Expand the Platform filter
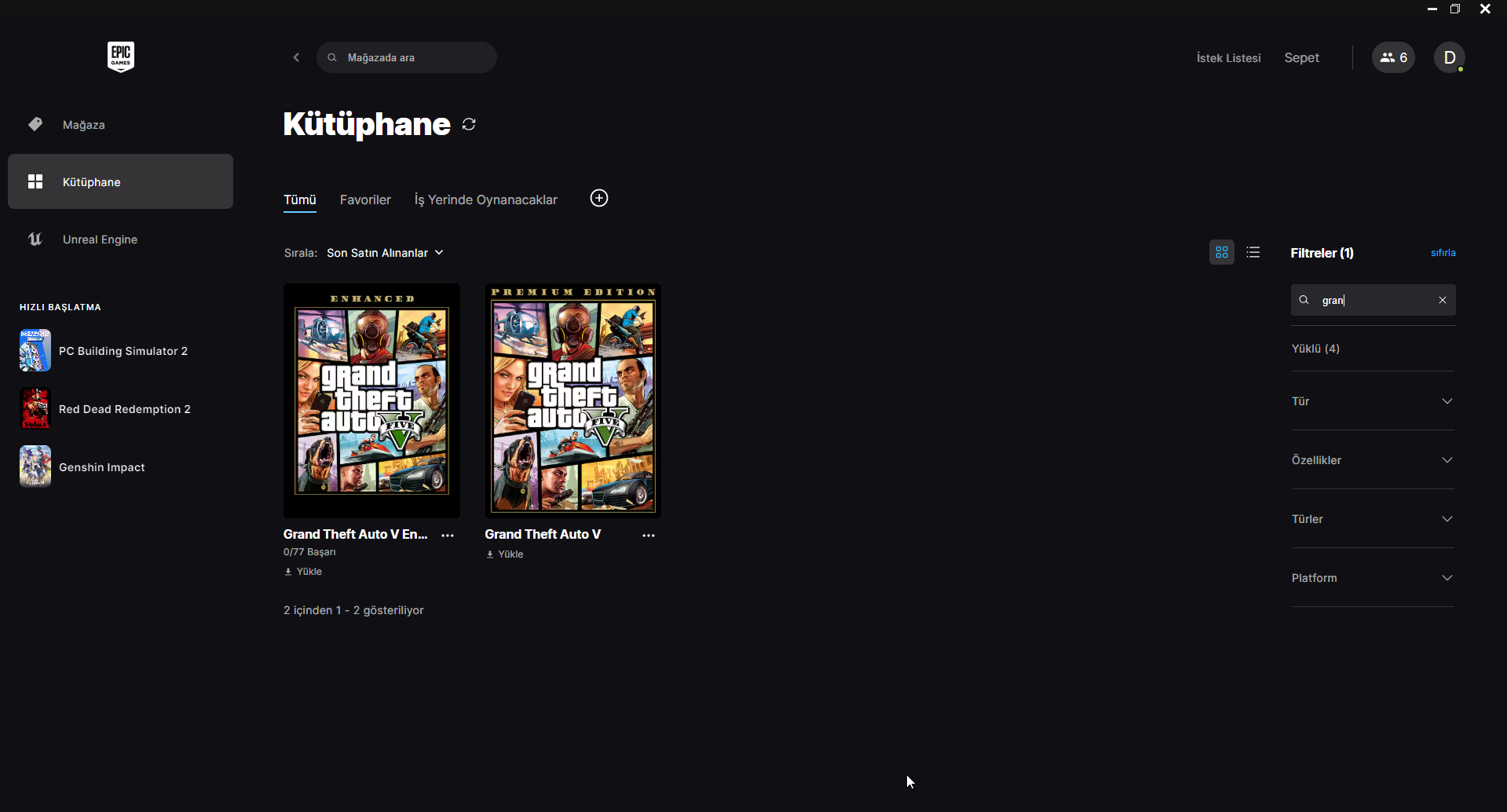The width and height of the screenshot is (1507, 812). 1373,578
